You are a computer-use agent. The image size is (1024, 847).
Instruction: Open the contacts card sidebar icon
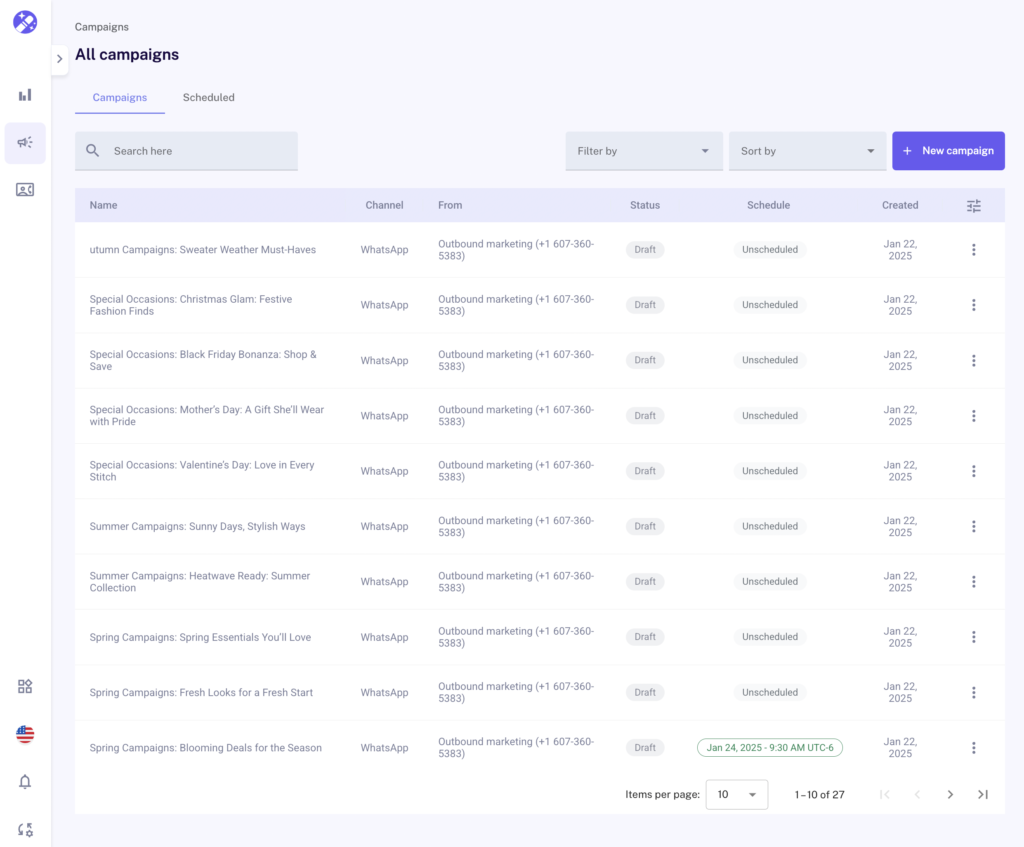[x=25, y=190]
